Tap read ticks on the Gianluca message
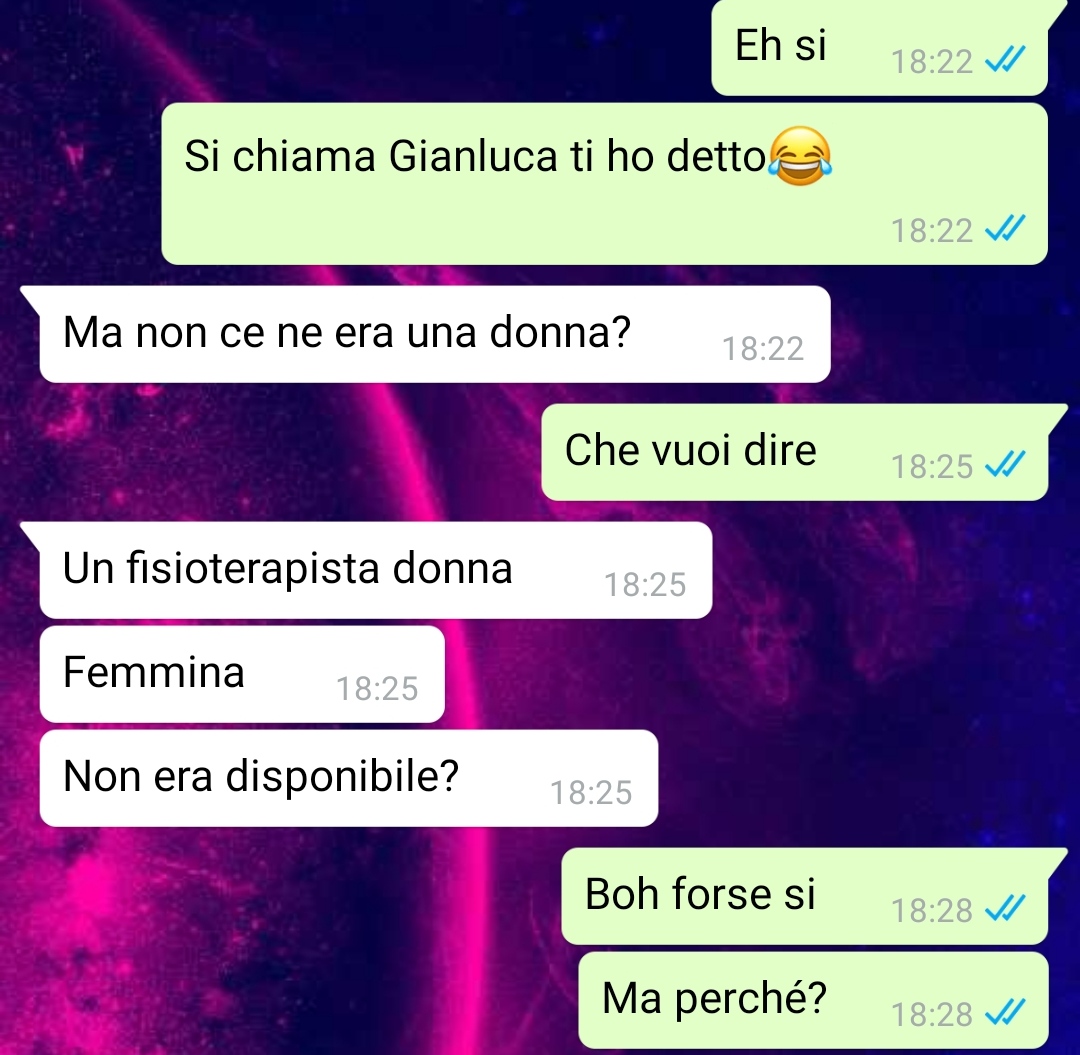This screenshot has width=1080, height=1055. [1006, 229]
